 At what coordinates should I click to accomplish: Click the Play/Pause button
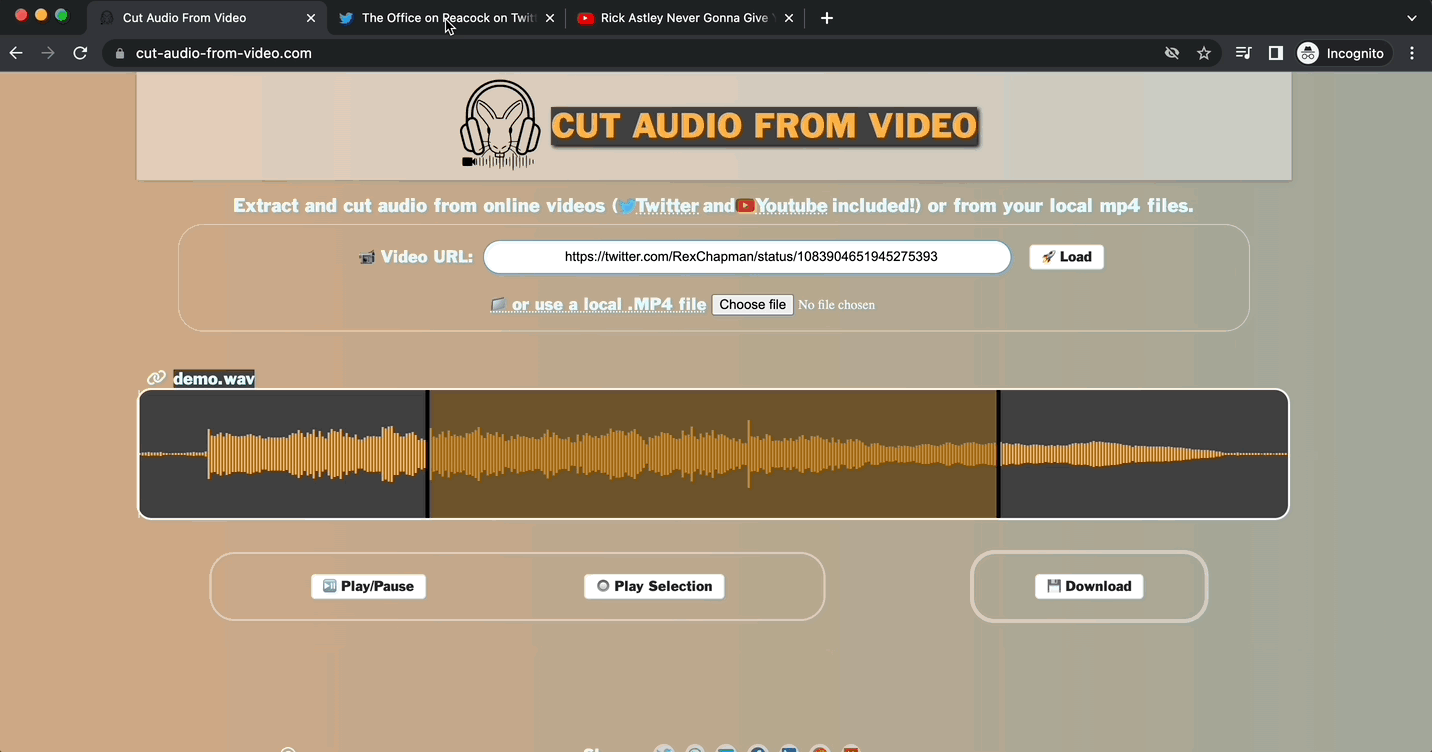click(368, 586)
